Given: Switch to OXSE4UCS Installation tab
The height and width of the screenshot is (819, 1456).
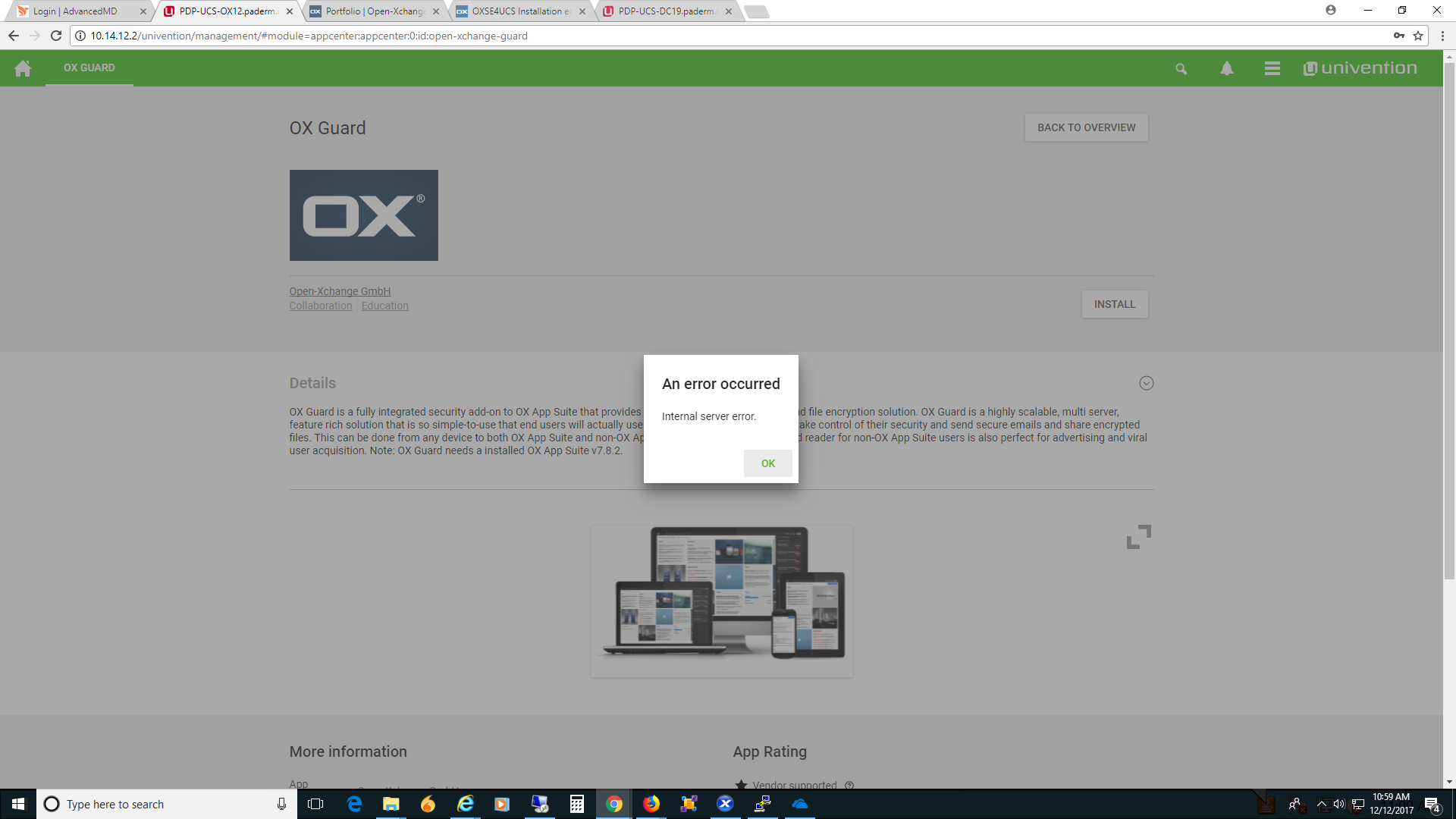Looking at the screenshot, I should (520, 11).
